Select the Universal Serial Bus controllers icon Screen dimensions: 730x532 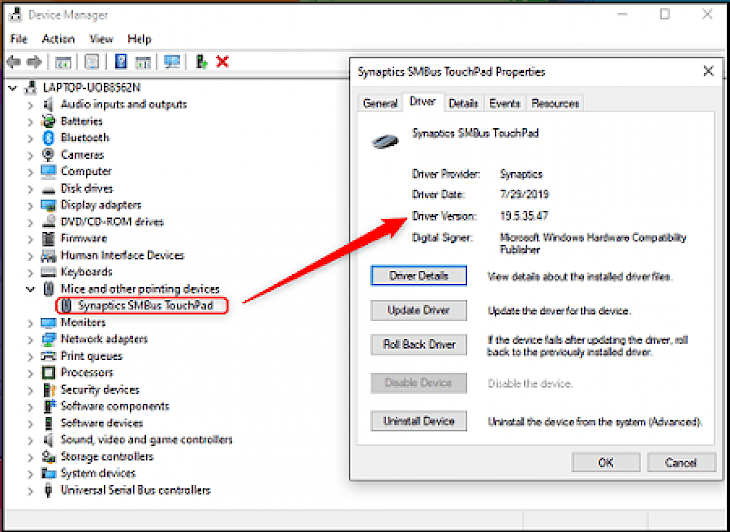(48, 490)
